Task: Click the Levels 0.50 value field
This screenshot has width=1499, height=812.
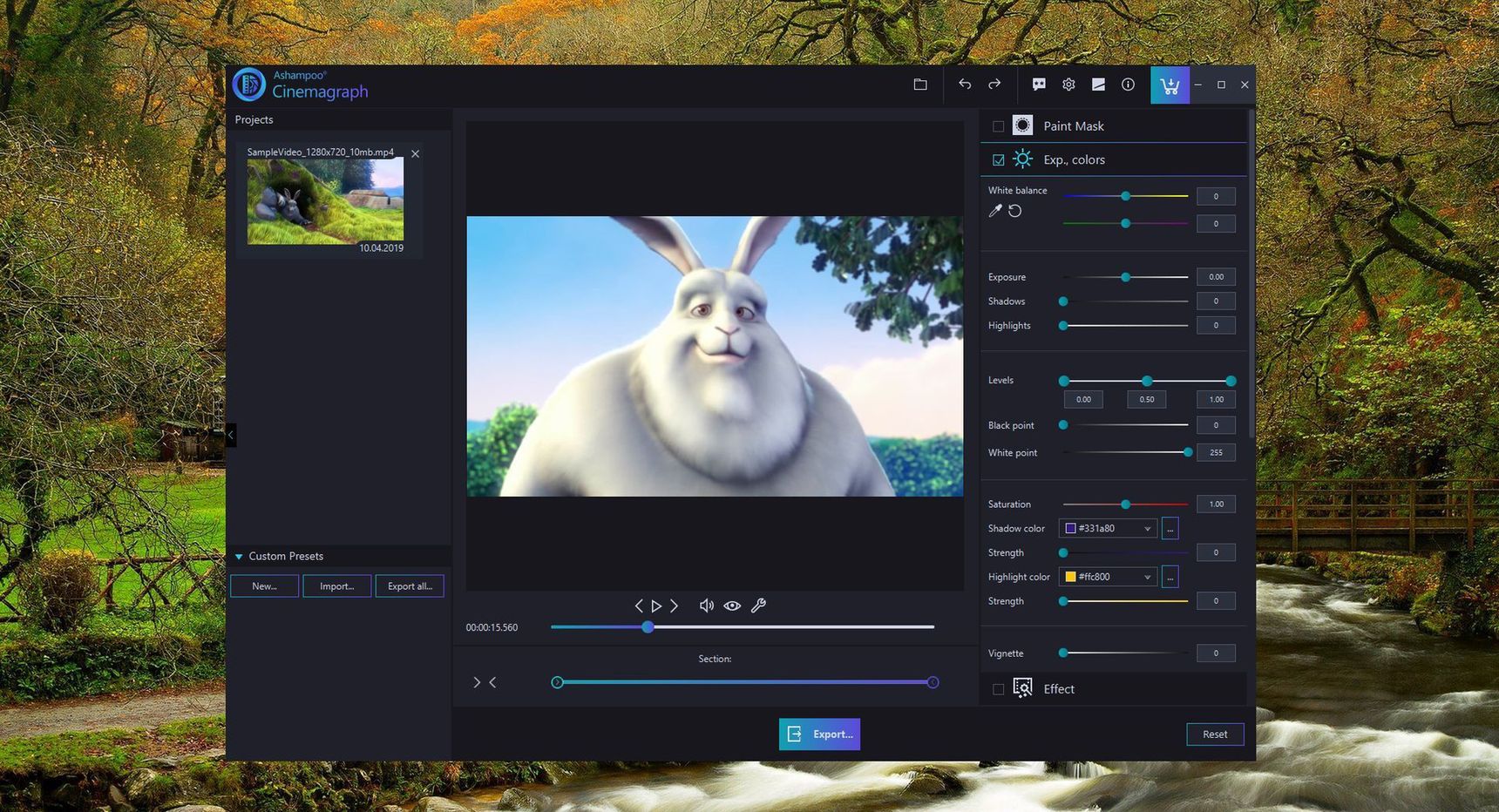Action: click(x=1147, y=400)
